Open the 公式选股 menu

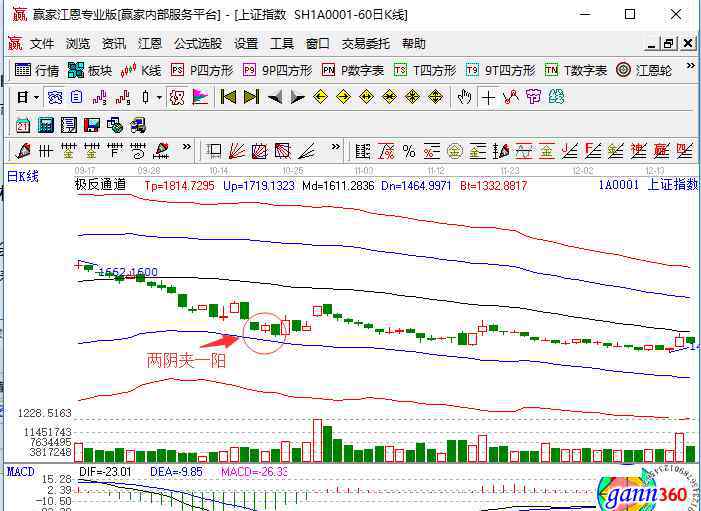[x=198, y=43]
